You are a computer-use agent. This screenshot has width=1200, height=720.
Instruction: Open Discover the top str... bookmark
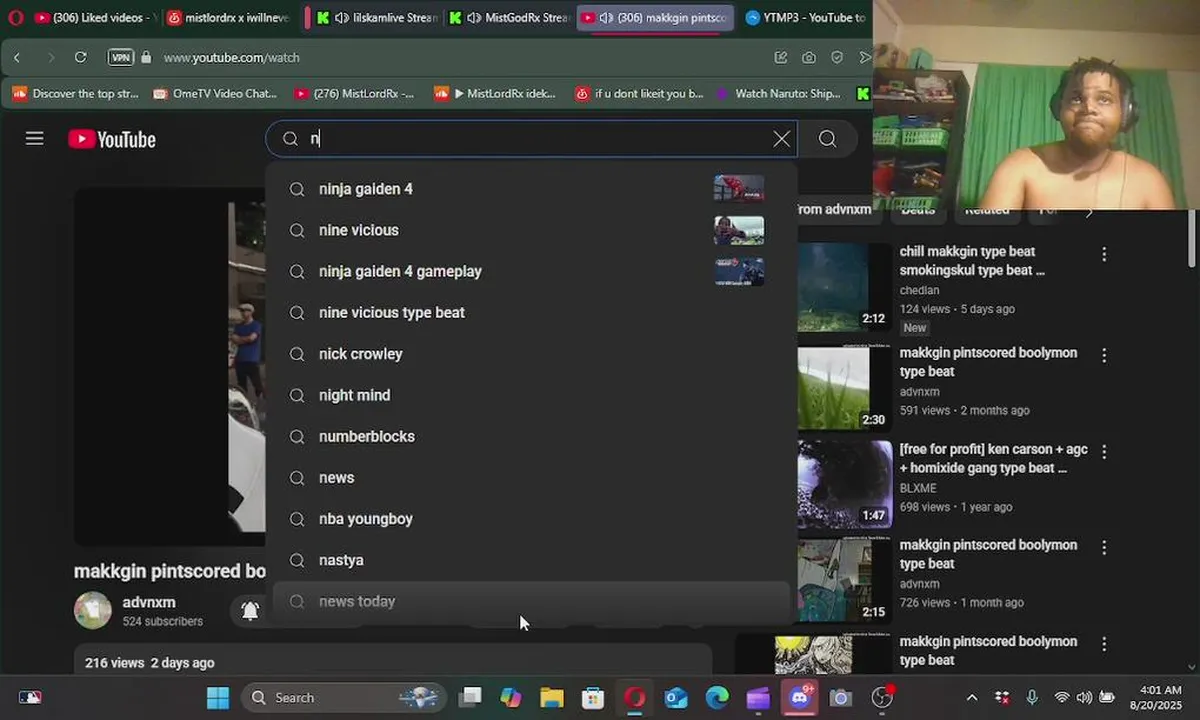pyautogui.click(x=75, y=94)
